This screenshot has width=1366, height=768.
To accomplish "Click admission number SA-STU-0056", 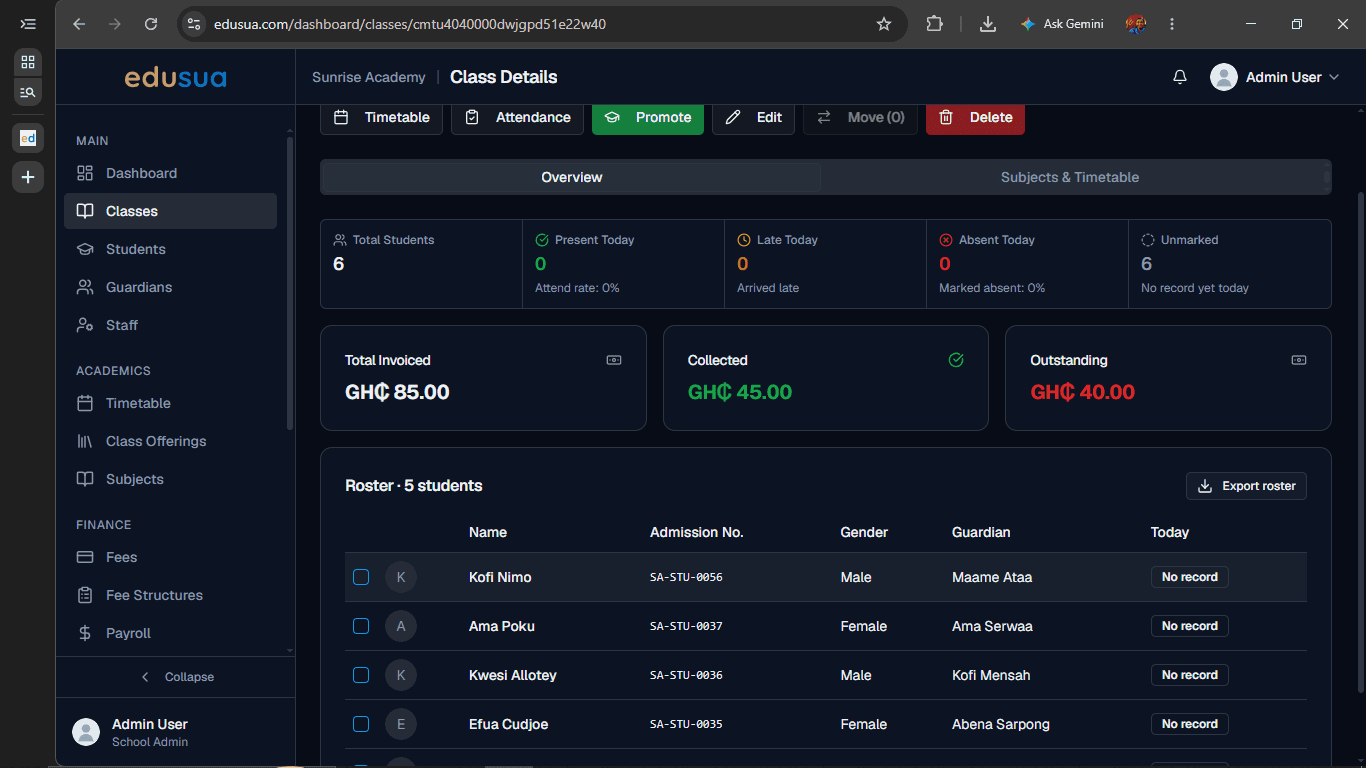I will [686, 577].
